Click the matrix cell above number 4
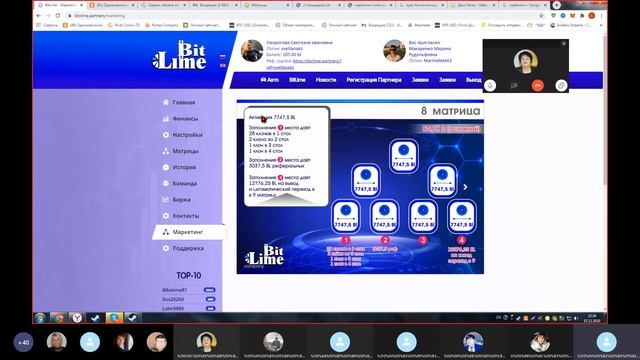Image resolution: width=640 pixels, height=360 pixels. point(461,216)
